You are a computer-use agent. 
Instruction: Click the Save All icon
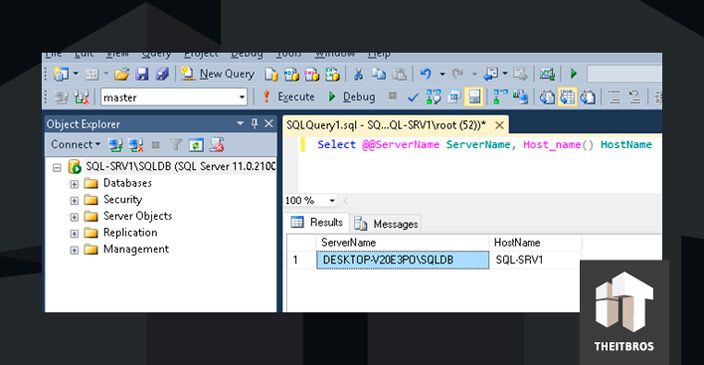162,74
